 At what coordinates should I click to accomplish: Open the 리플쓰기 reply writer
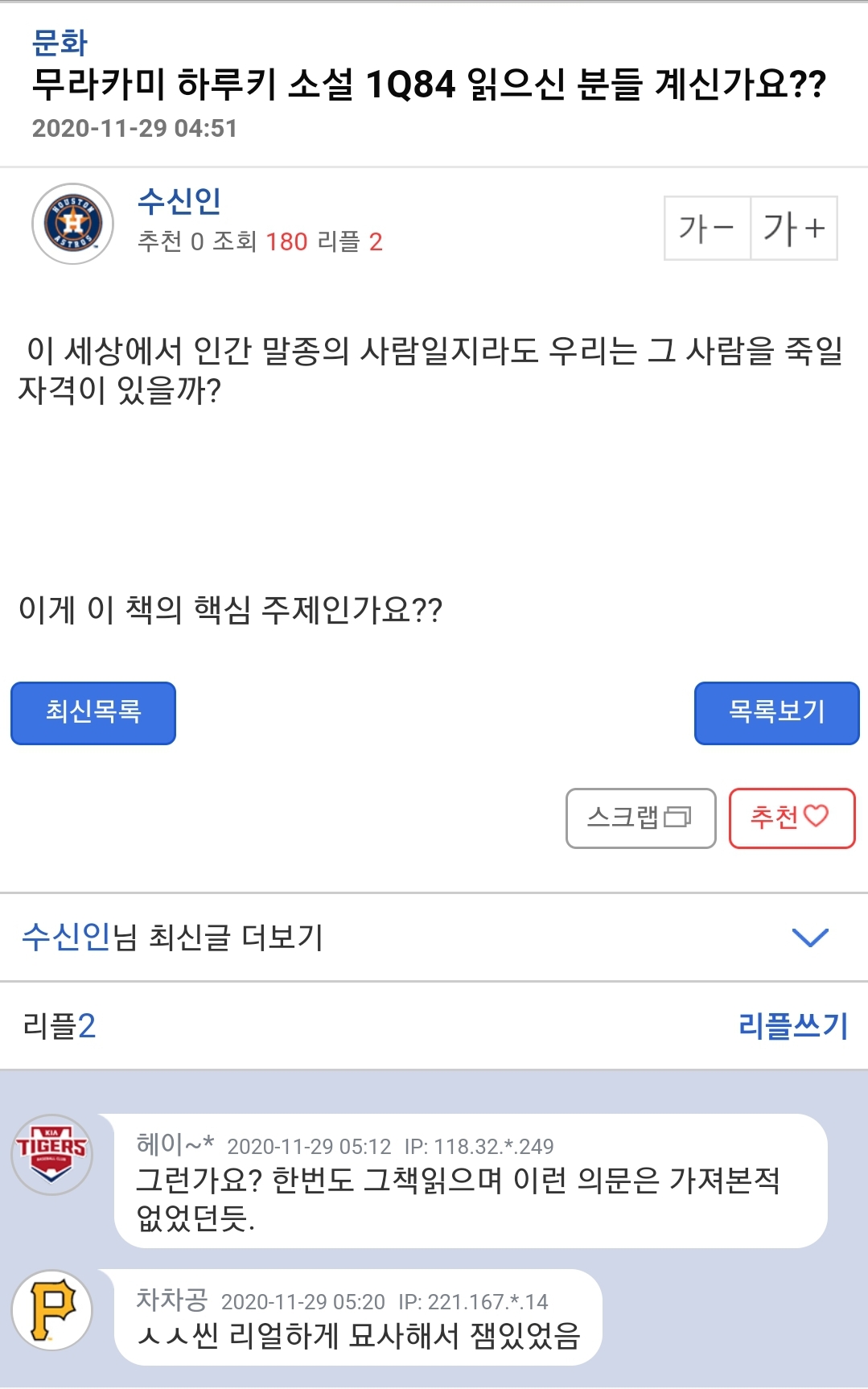(x=793, y=1026)
